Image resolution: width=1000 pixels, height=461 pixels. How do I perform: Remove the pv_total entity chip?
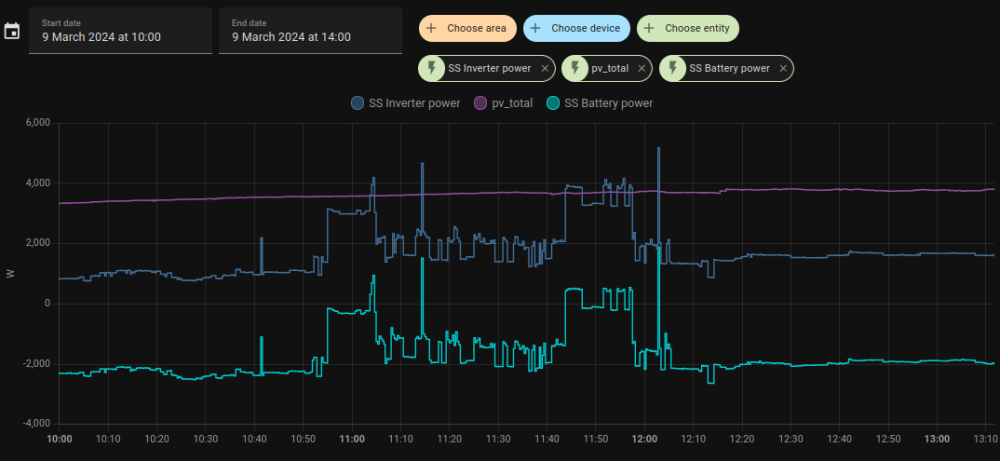click(x=642, y=69)
